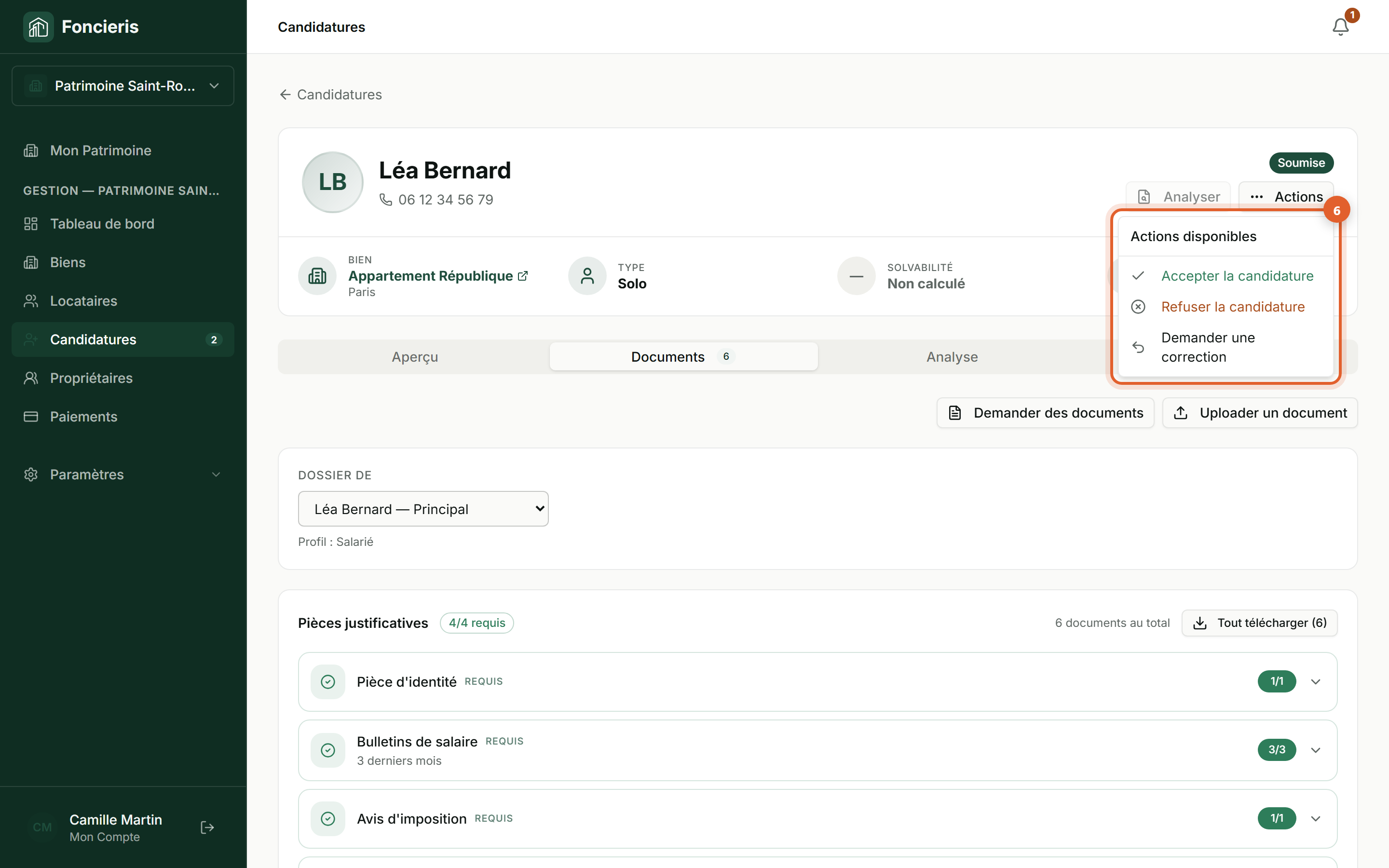This screenshot has height=868, width=1389.
Task: Select Demander une correction
Action: click(x=1226, y=347)
